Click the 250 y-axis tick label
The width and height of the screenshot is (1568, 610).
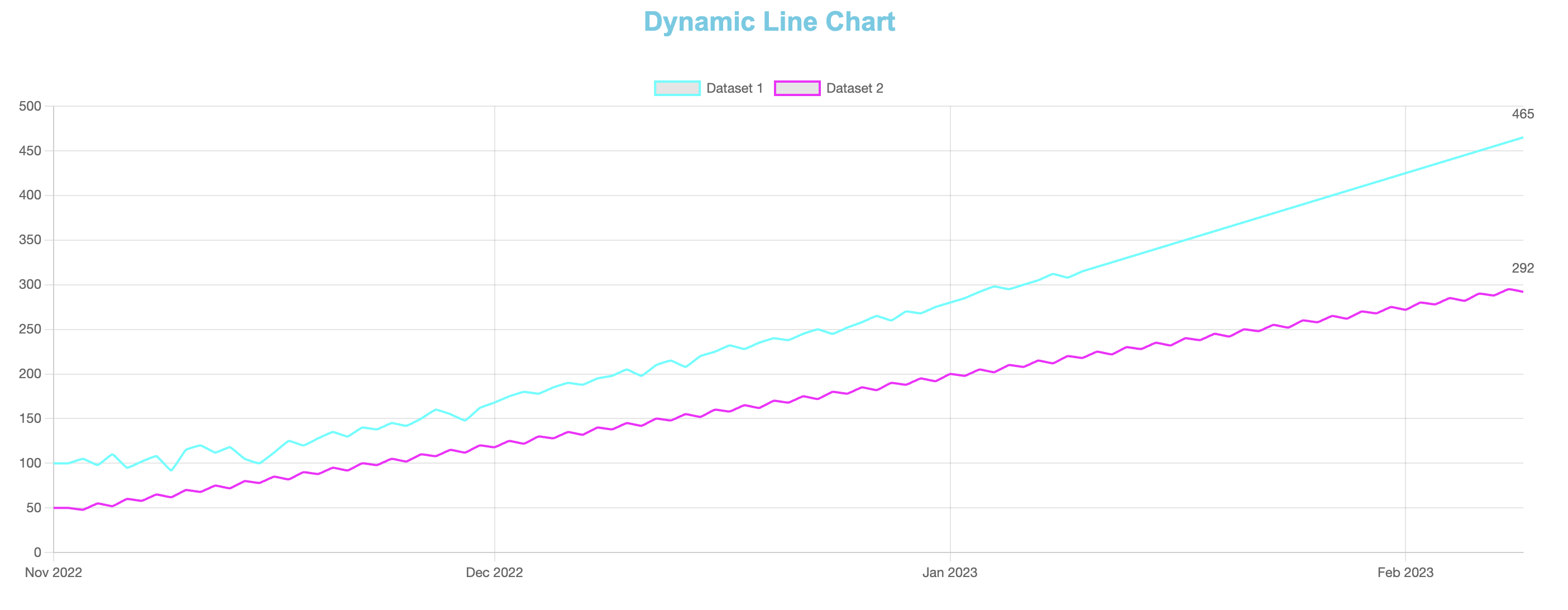pyautogui.click(x=31, y=330)
